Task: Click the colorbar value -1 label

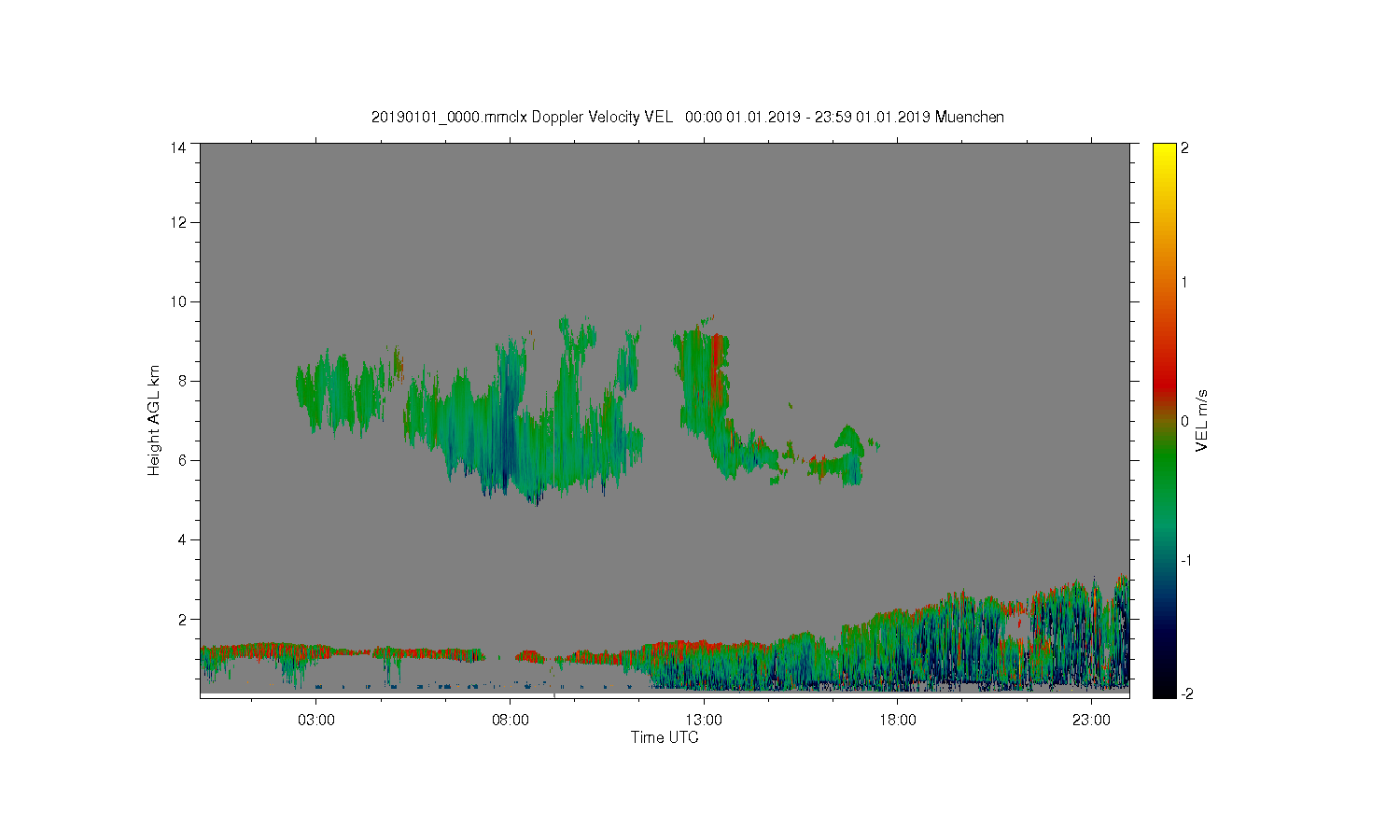Action: [x=1186, y=560]
